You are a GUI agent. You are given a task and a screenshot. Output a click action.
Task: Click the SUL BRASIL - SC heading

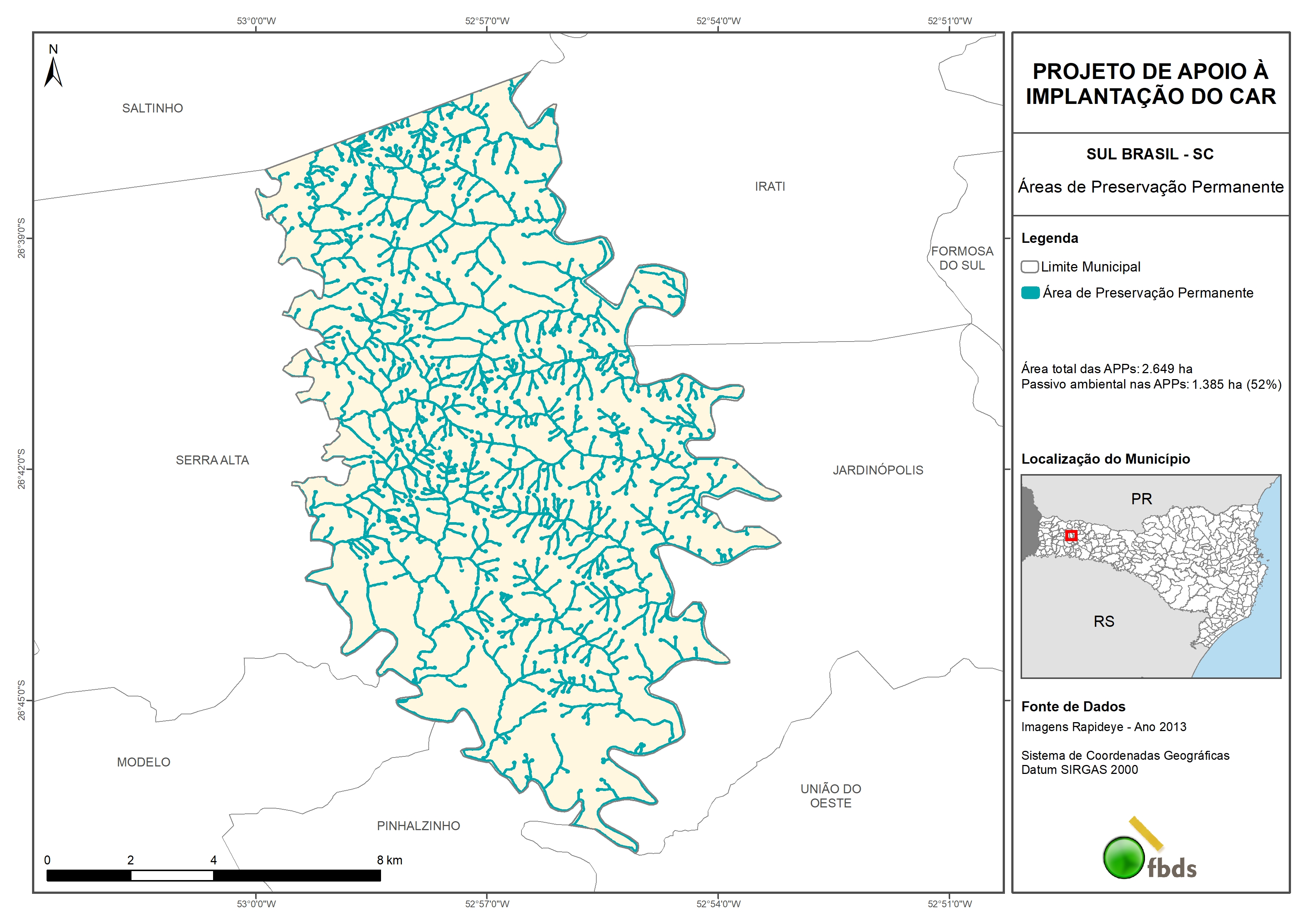pos(1150,154)
